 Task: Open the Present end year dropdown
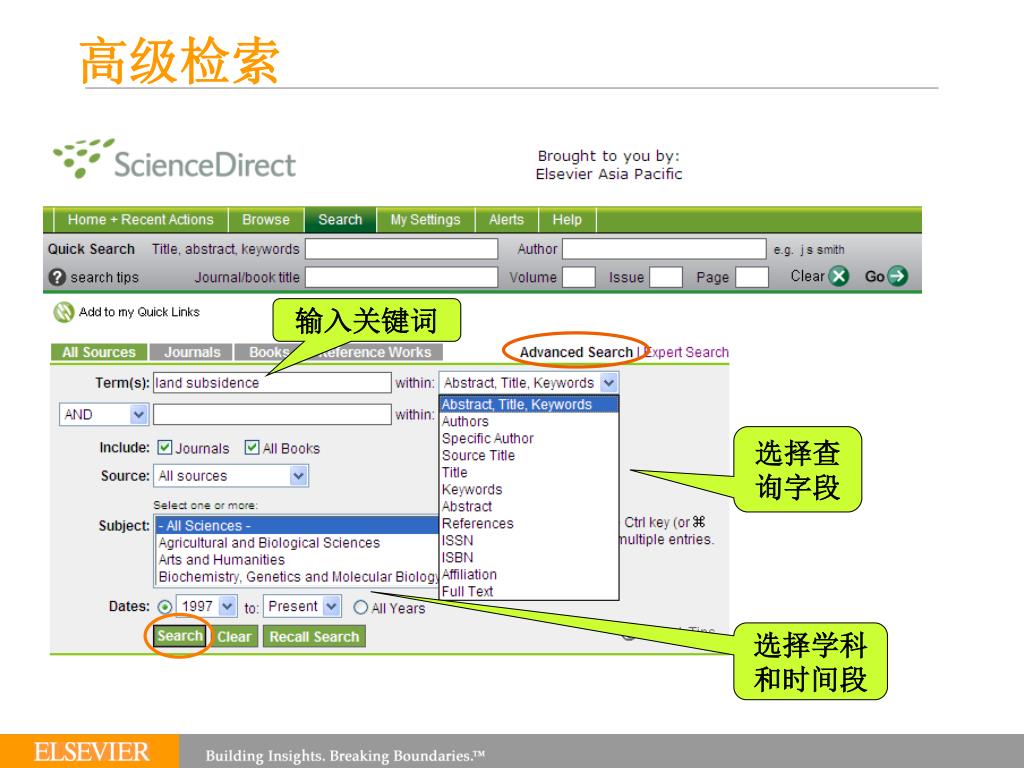pyautogui.click(x=332, y=606)
